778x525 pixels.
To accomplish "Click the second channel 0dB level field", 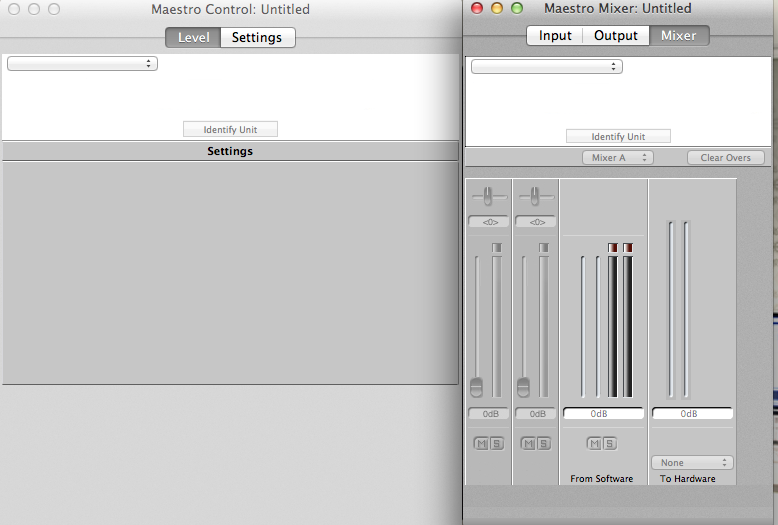I will click(536, 414).
